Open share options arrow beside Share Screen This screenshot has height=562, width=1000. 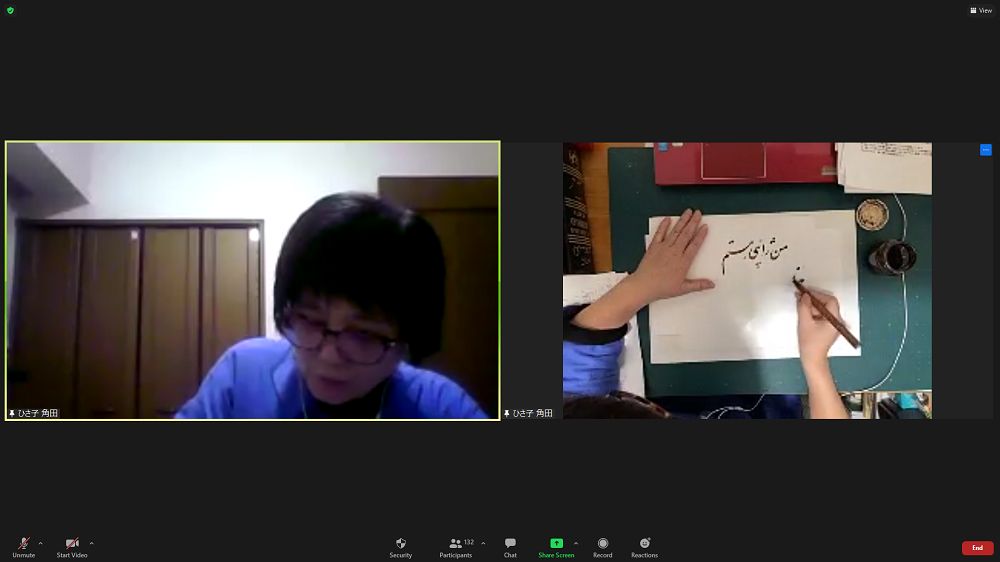pos(576,543)
